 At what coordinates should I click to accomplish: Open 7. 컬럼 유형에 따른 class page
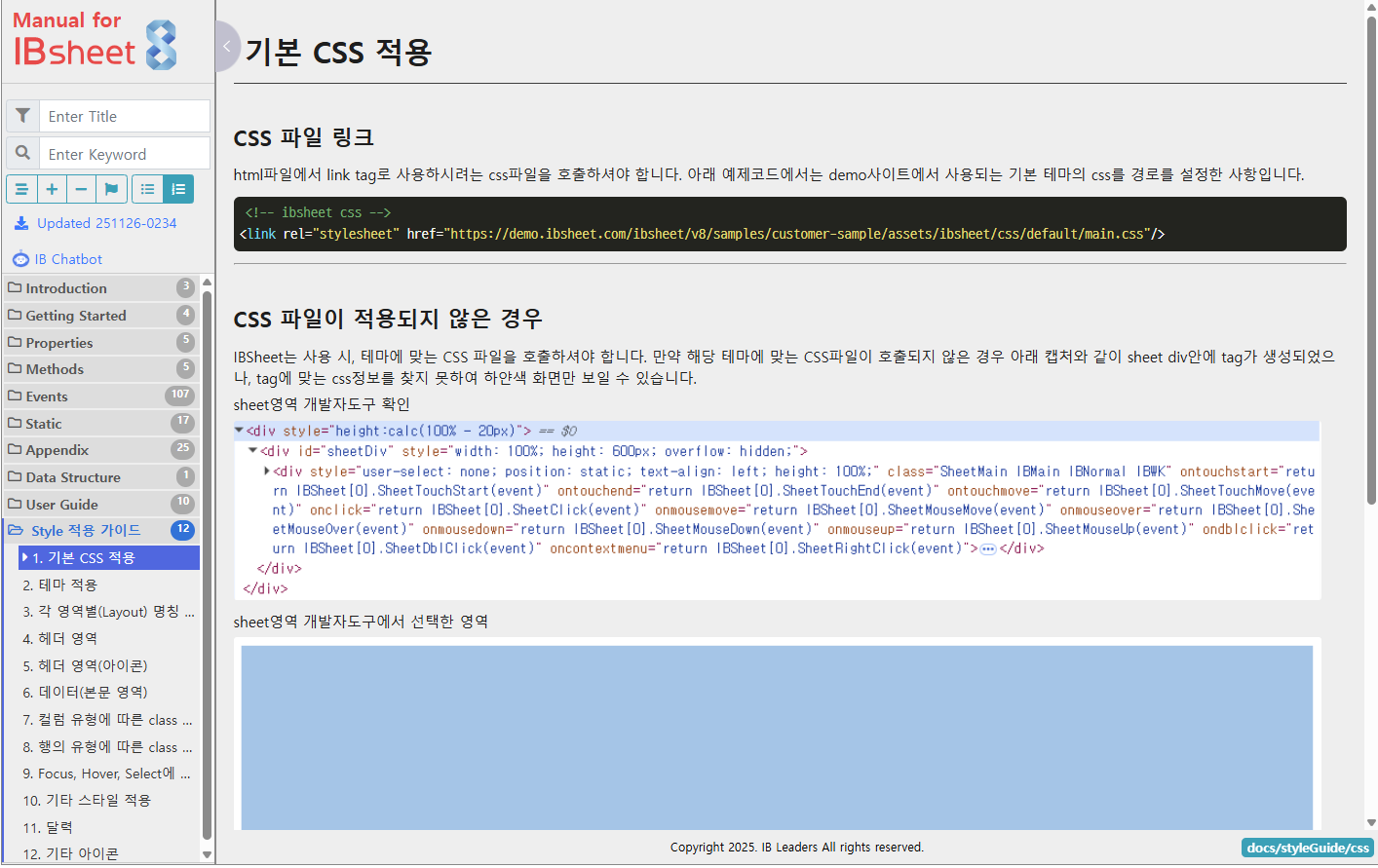tap(109, 719)
